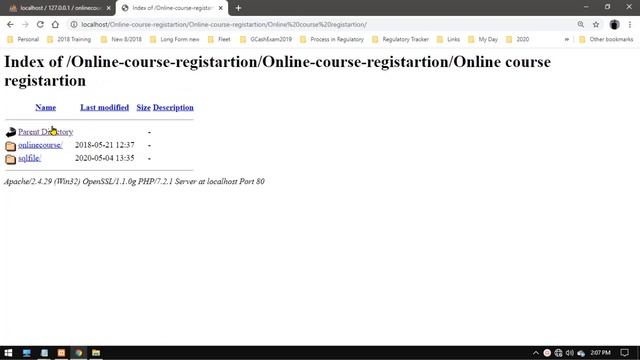Open the onlinecourse/ folder link
Screen dimensions: 640x360
tap(40, 145)
